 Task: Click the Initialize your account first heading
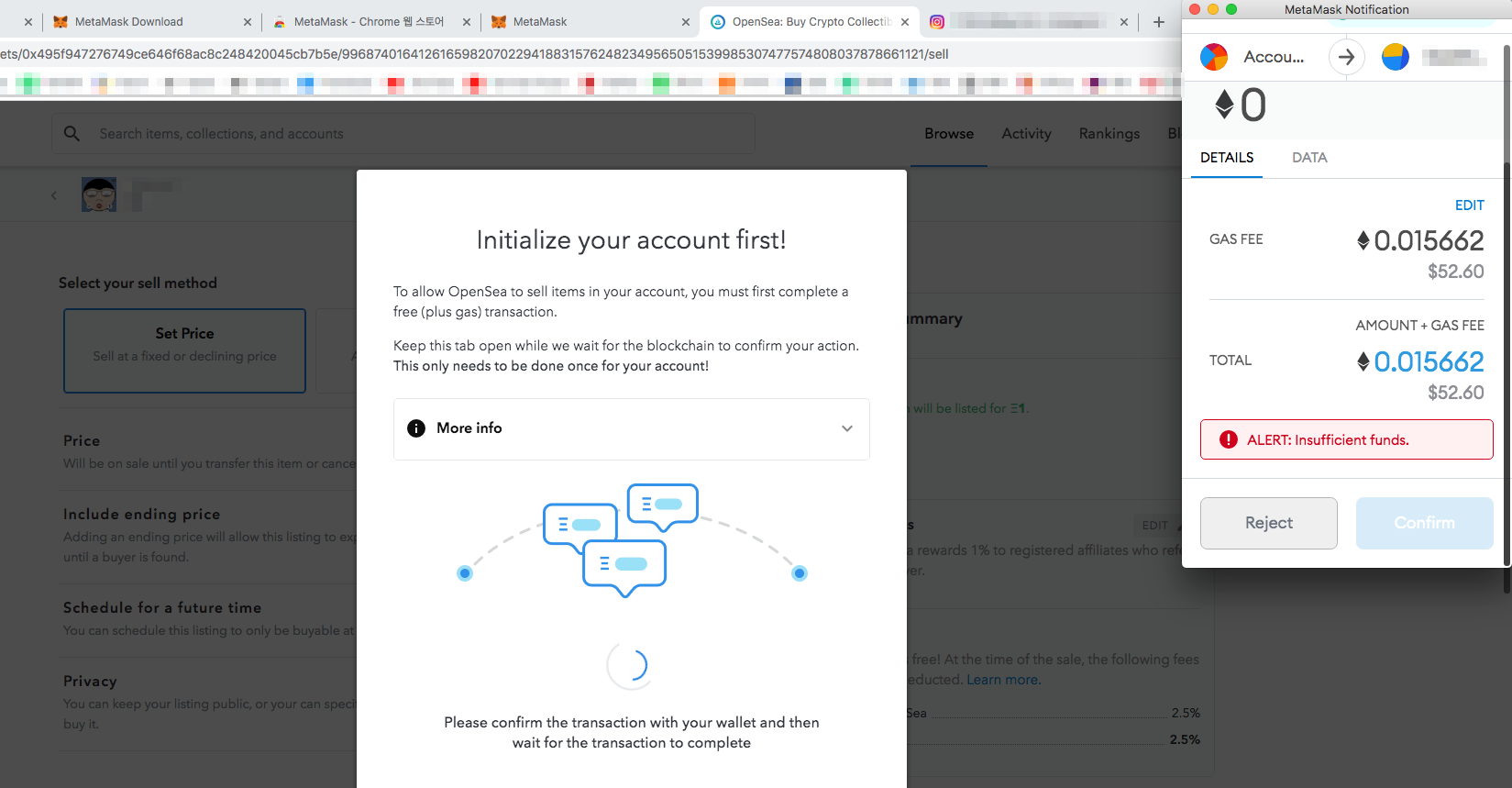pyautogui.click(x=631, y=240)
